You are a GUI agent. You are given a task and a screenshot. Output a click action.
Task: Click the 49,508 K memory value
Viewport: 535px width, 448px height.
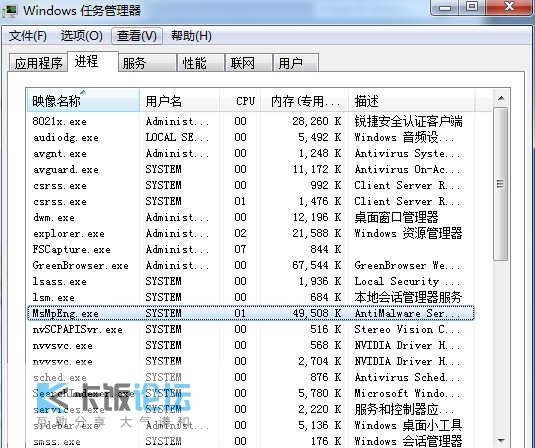[x=317, y=313]
